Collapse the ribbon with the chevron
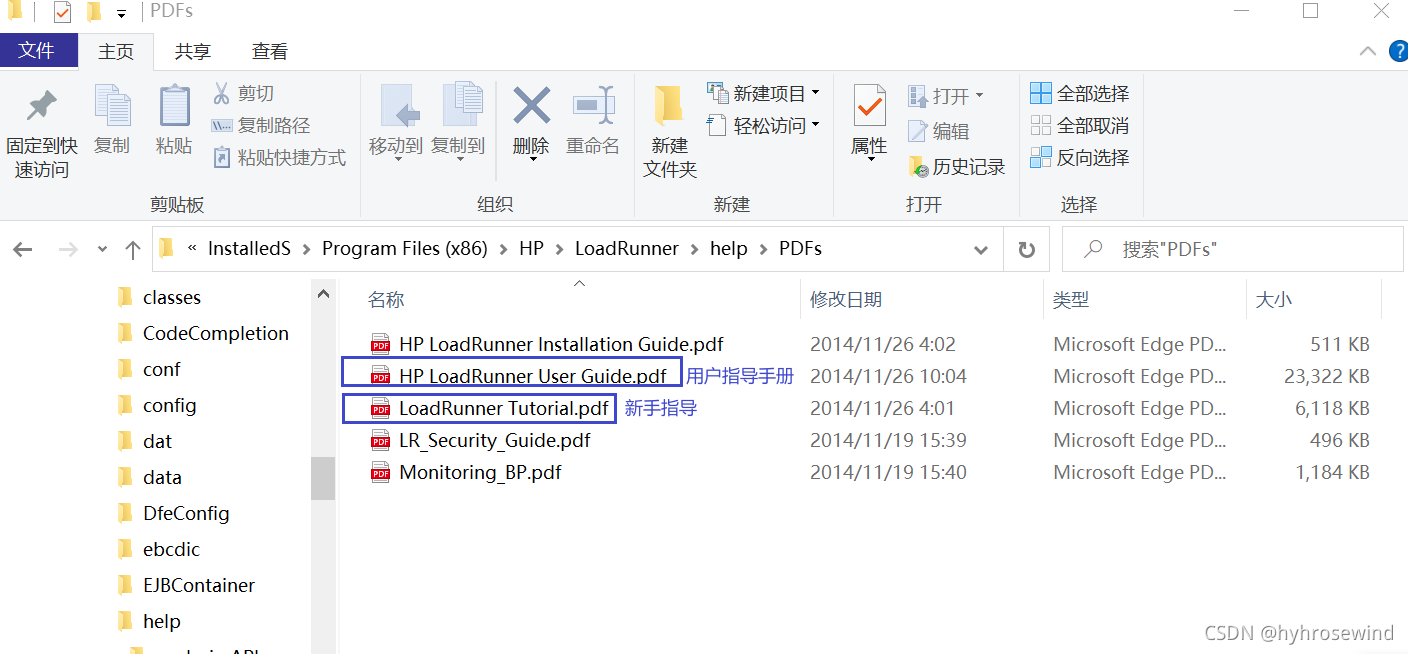1408x654 pixels. pos(1367,51)
